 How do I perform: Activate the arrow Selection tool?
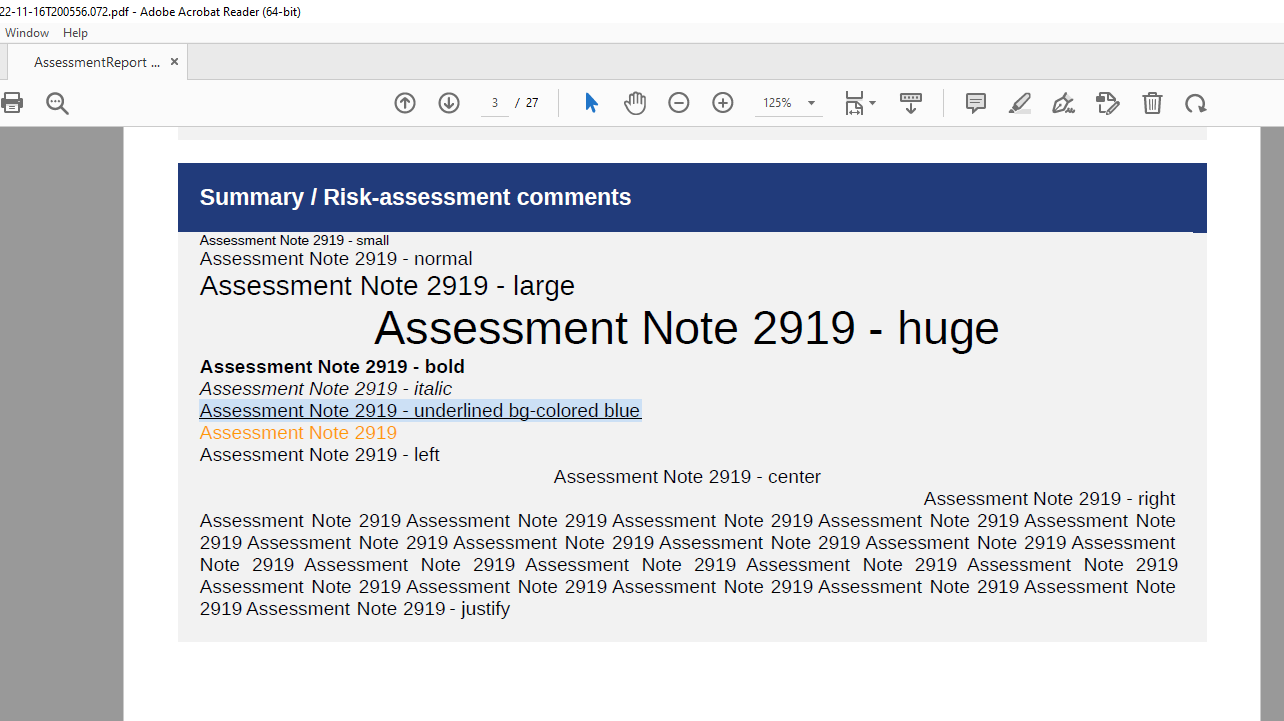point(591,103)
